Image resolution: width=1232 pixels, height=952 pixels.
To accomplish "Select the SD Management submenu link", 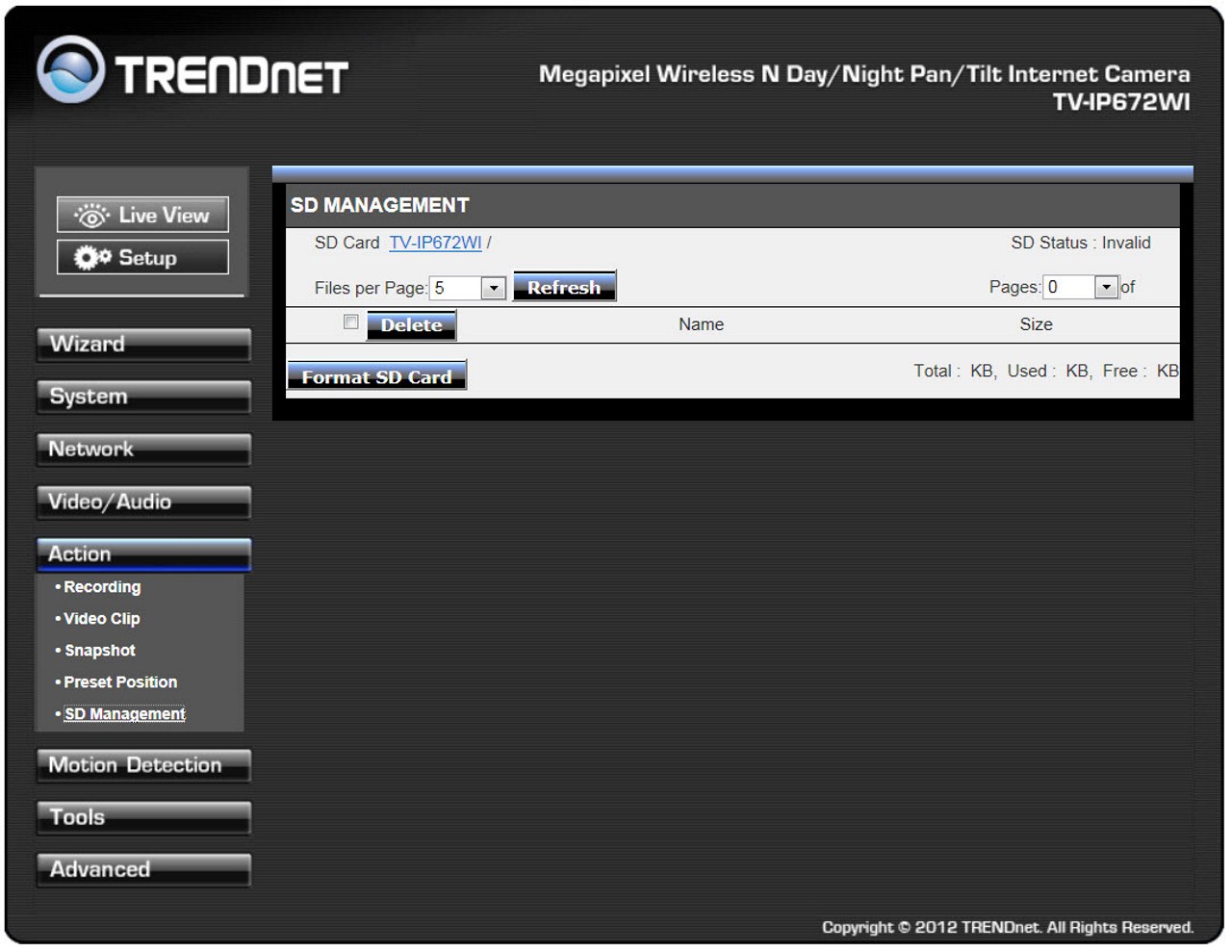I will 125,714.
